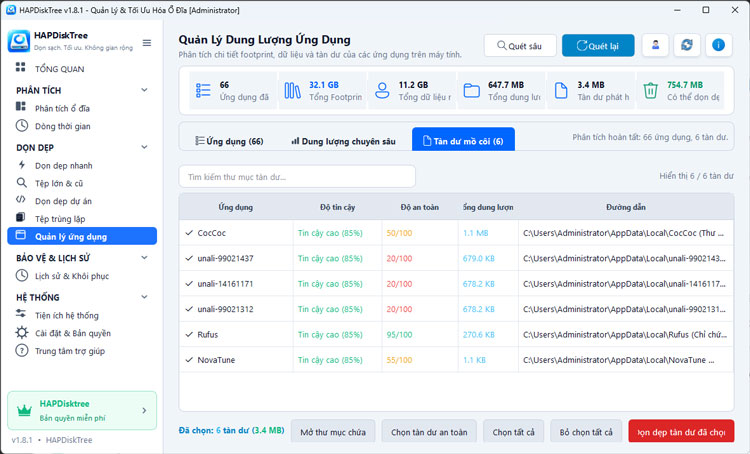Click the 647.7 MB folder card icon
The height and width of the screenshot is (454, 750).
tap(472, 90)
